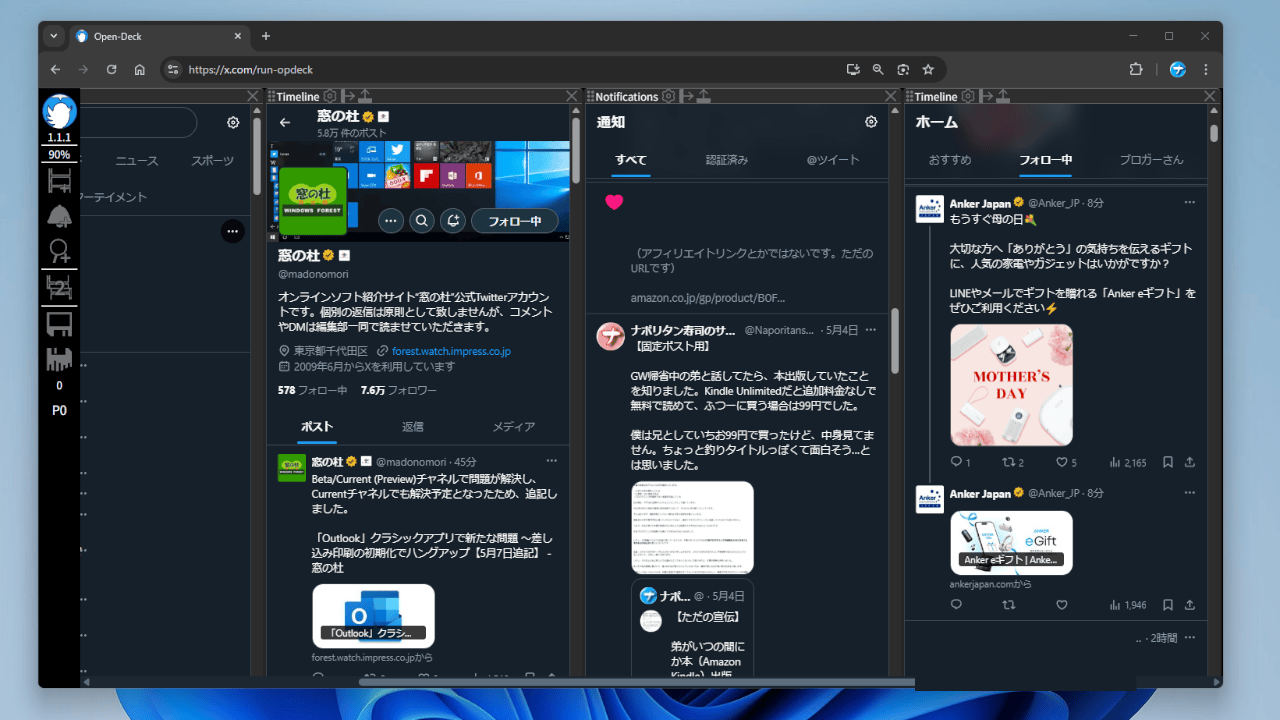This screenshot has width=1280, height=720.
Task: Open gear settings of Notifications column header
Action: coord(669,96)
